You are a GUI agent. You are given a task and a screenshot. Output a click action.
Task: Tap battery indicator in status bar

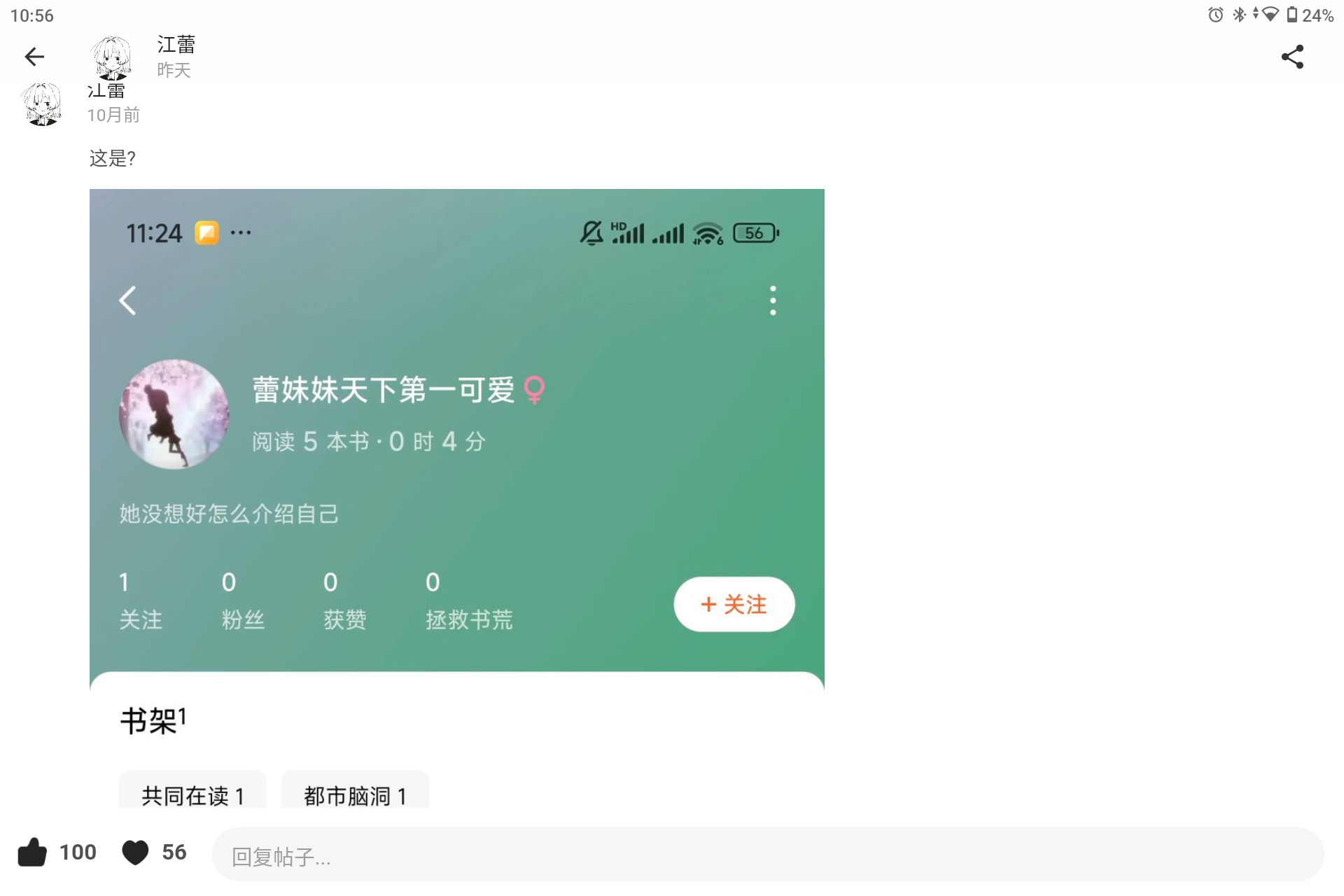(1292, 15)
